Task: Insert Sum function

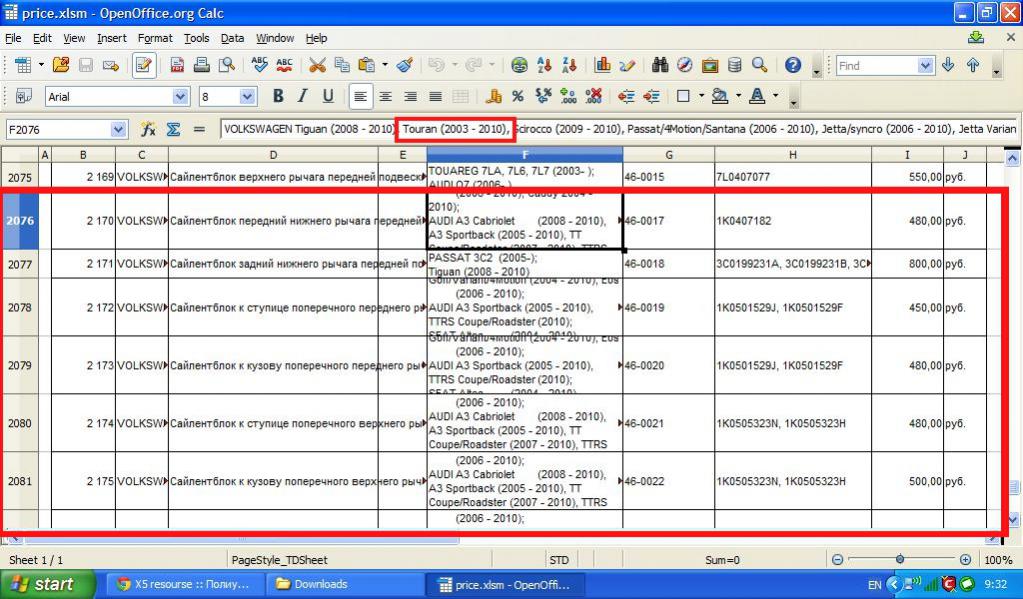Action: pyautogui.click(x=173, y=129)
